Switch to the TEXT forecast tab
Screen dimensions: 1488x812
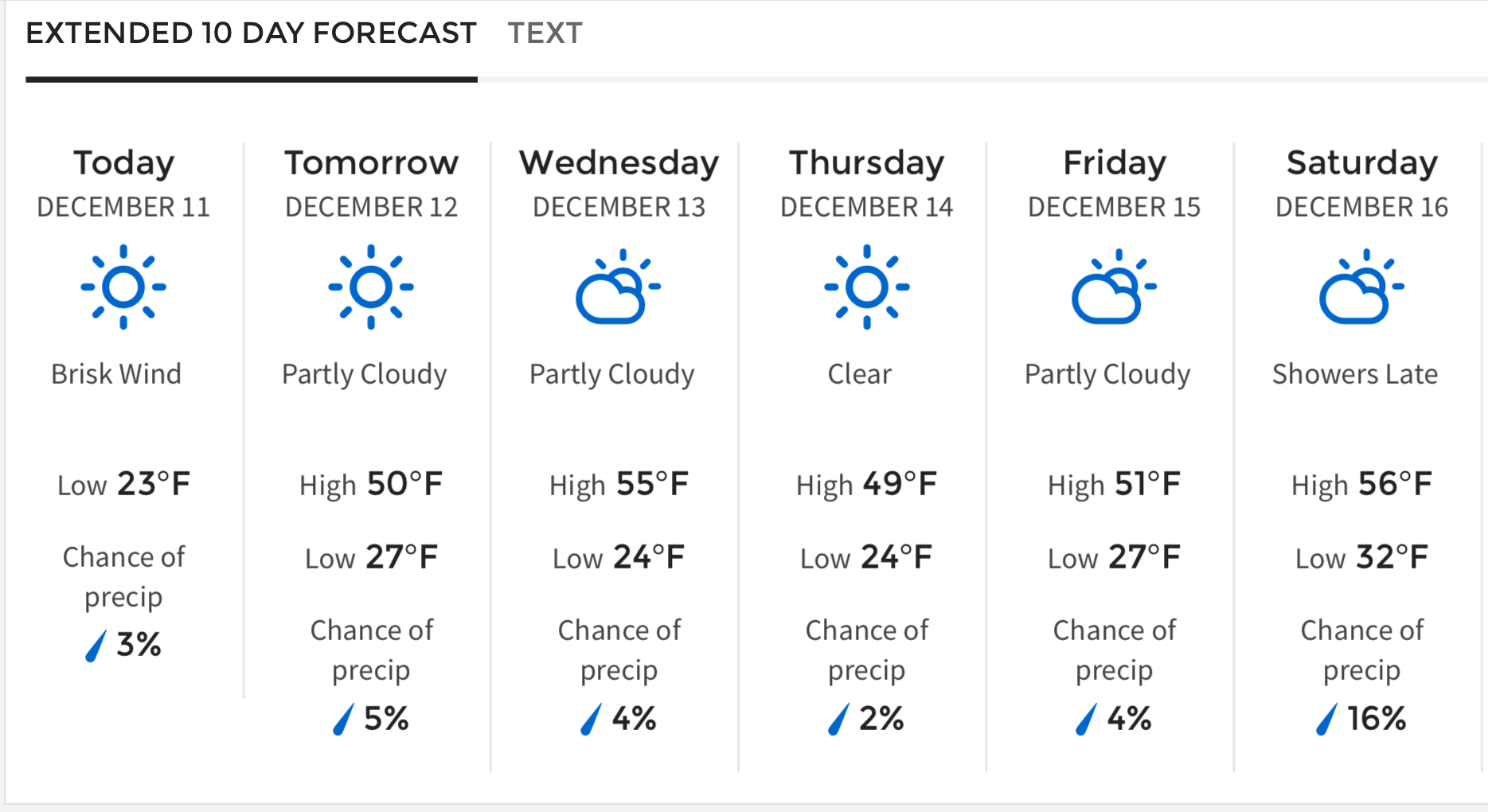coord(545,33)
